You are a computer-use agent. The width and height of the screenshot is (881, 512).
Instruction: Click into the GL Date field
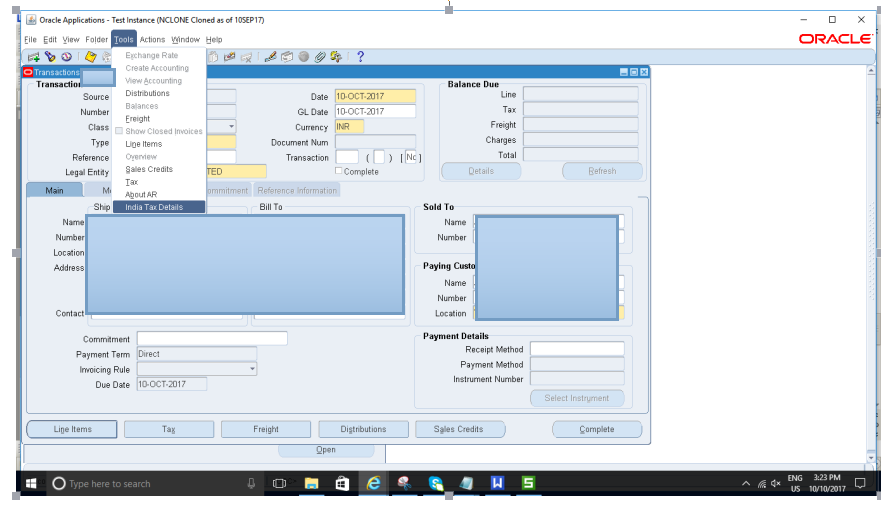point(375,111)
